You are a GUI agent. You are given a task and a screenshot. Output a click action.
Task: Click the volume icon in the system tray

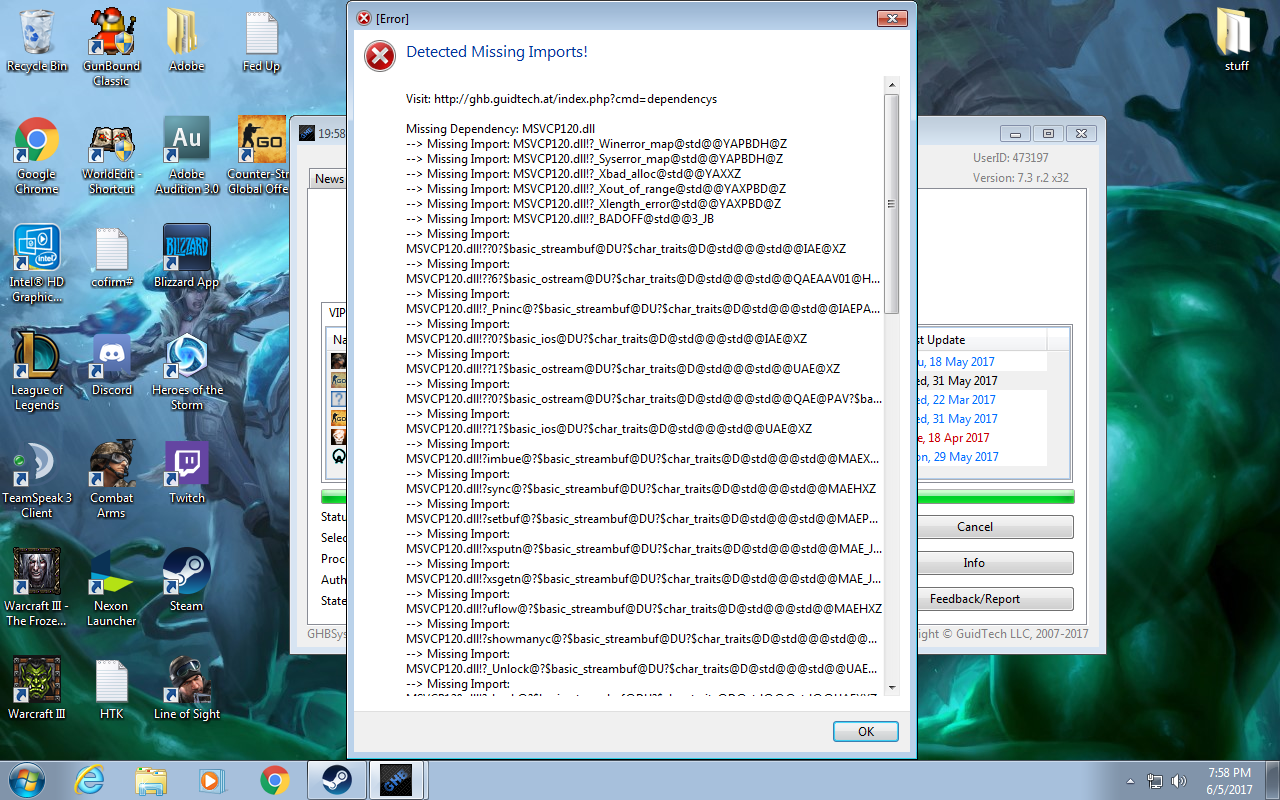1179,781
